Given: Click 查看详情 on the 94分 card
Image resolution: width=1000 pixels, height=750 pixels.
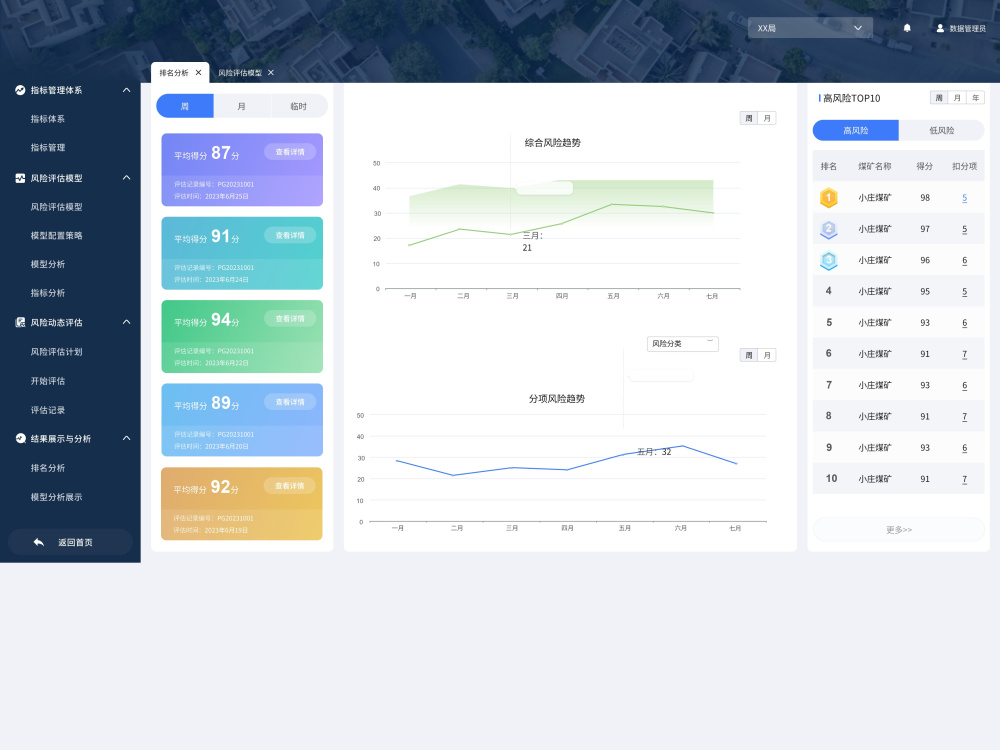Looking at the screenshot, I should point(290,319).
